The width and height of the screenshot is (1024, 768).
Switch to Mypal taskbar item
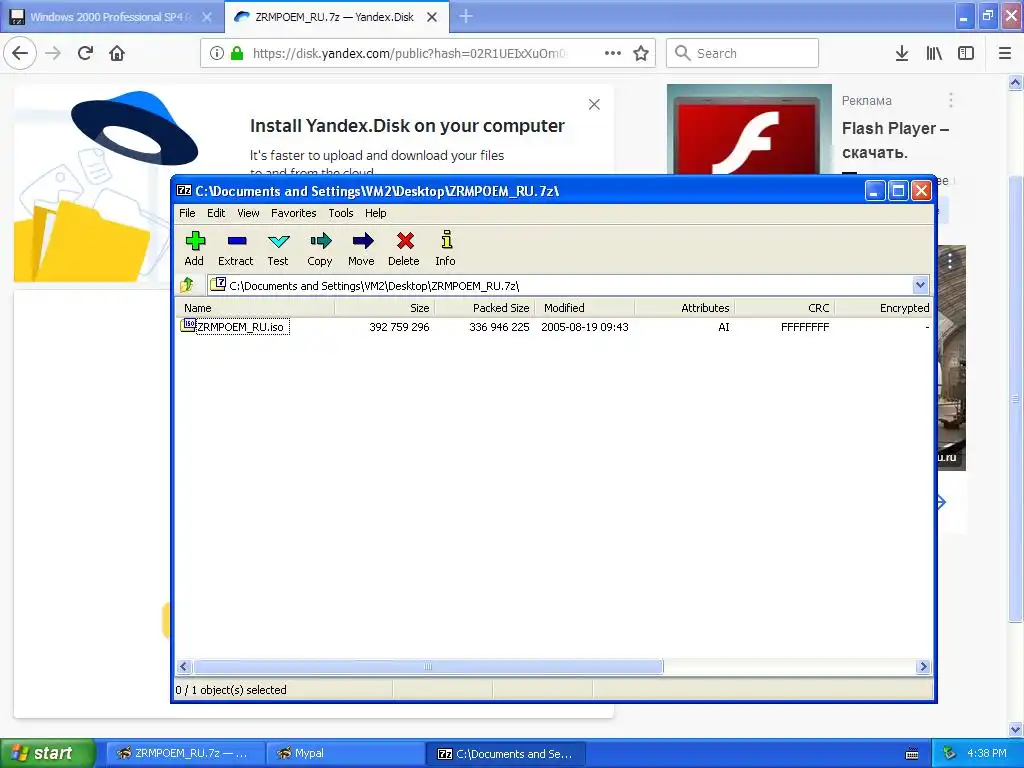click(346, 753)
